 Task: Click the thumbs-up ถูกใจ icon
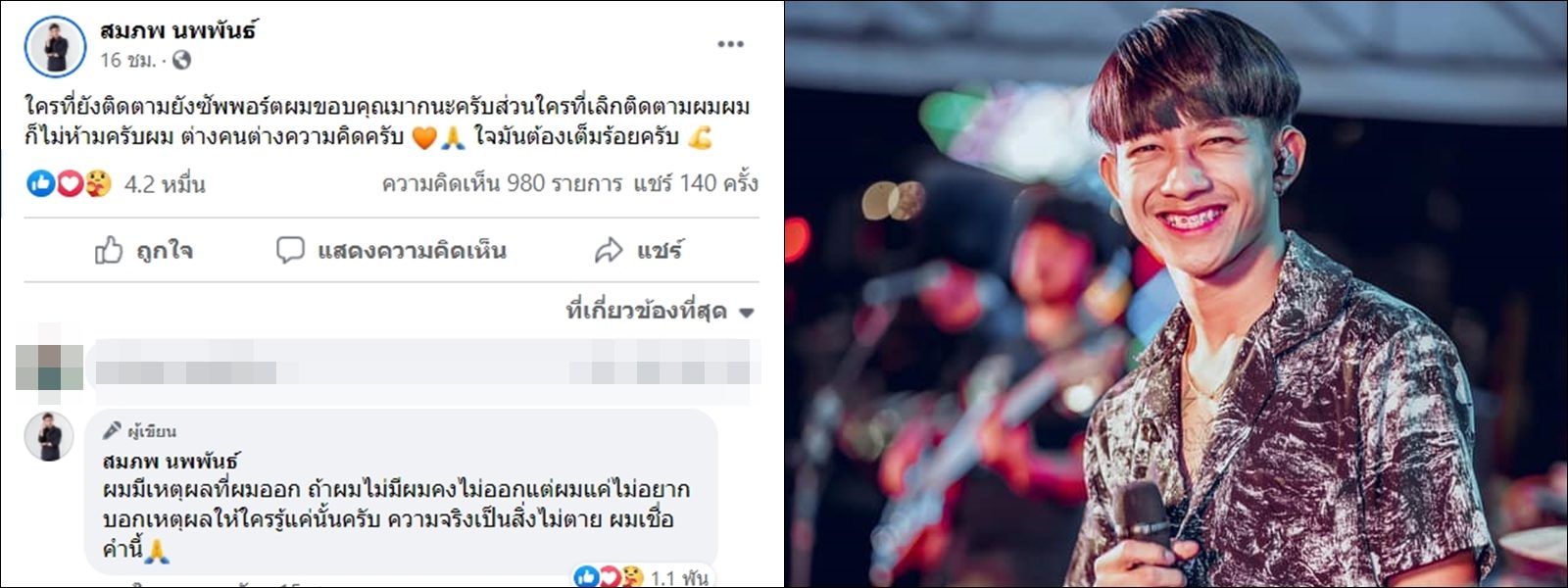click(109, 251)
